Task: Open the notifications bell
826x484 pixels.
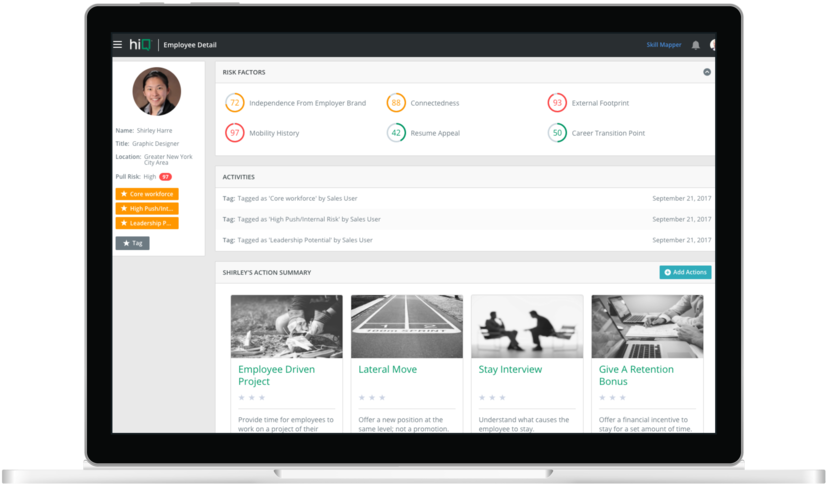Action: 695,45
